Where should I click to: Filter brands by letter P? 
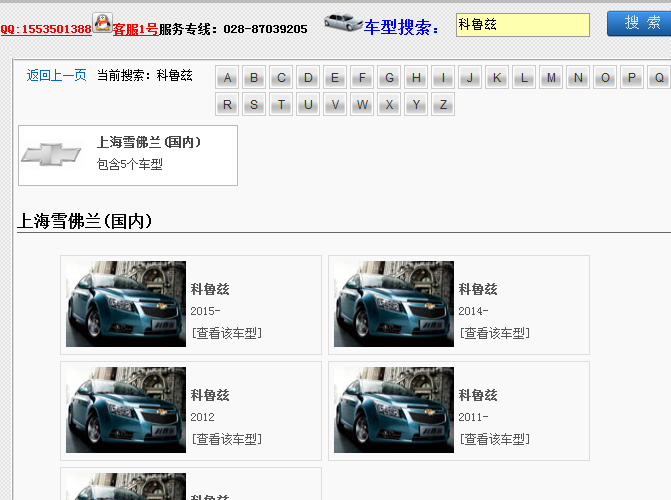[632, 77]
